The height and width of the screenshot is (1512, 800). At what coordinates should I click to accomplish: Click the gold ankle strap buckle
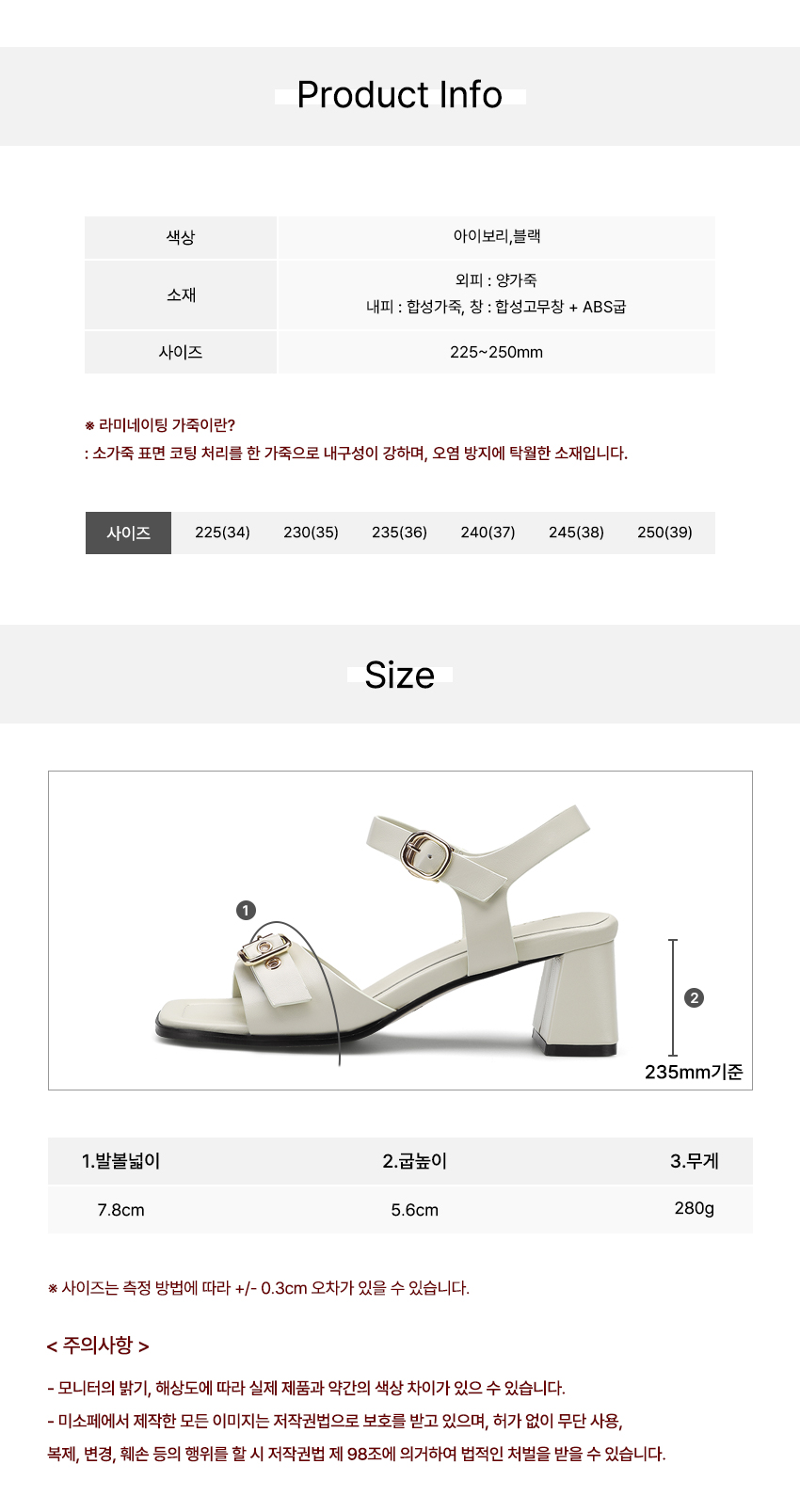coord(428,855)
